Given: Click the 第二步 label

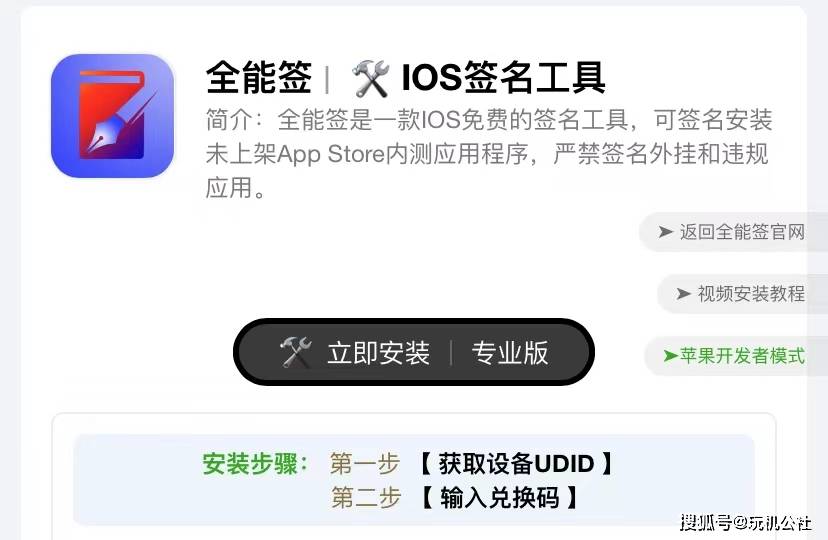Looking at the screenshot, I should (x=366, y=497).
